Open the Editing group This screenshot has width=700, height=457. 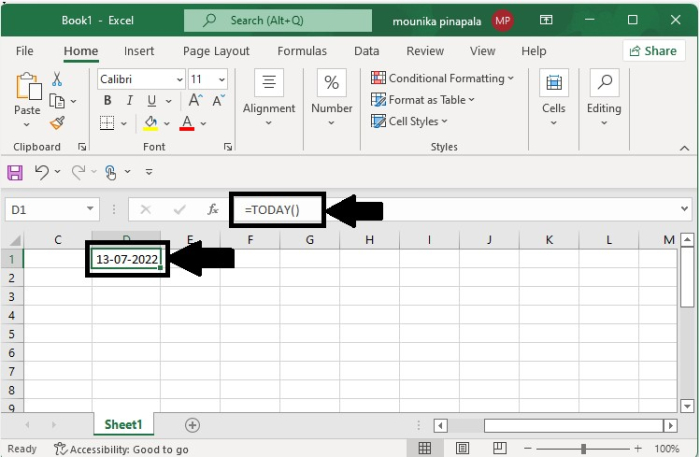pyautogui.click(x=604, y=98)
